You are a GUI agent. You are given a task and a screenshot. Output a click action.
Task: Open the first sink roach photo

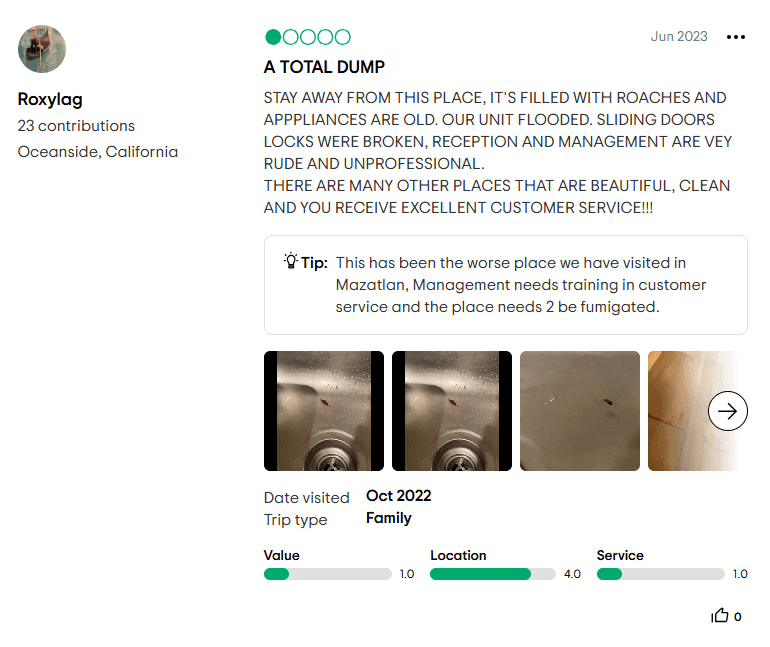(324, 411)
